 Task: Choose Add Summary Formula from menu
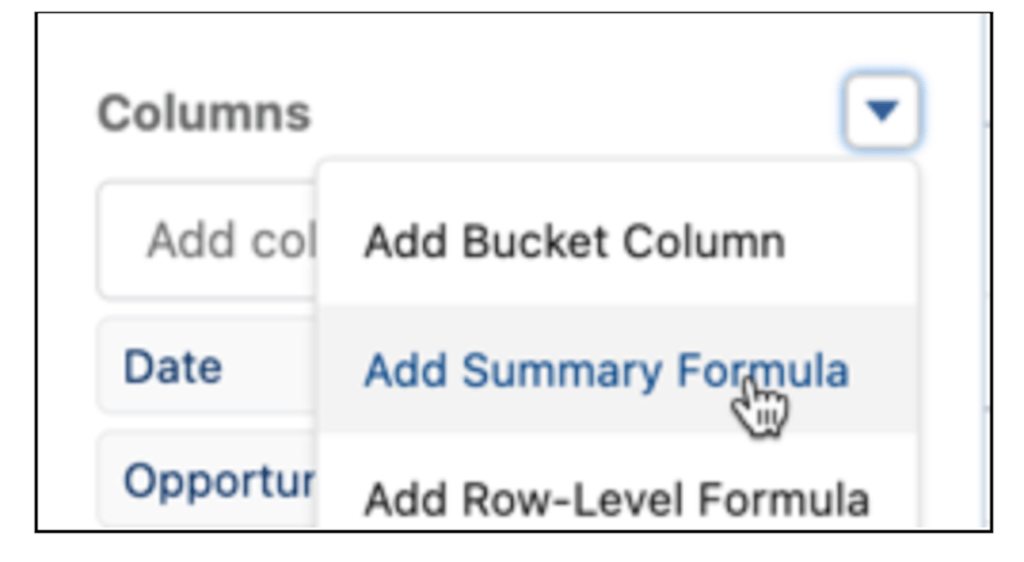coord(606,371)
